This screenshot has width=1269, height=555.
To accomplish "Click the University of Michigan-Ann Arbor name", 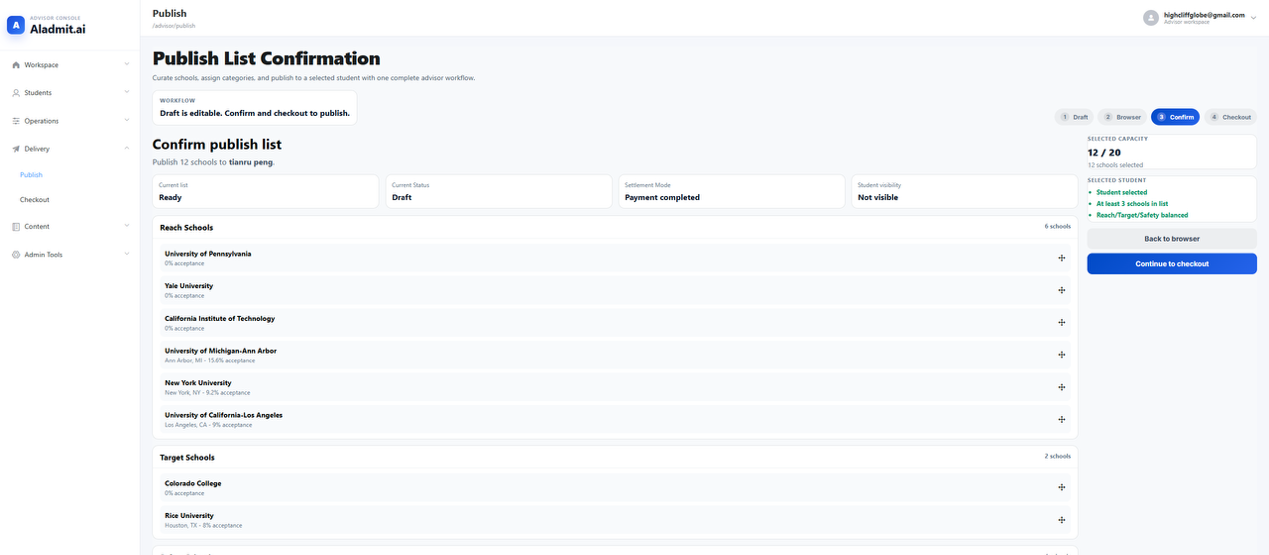I will tap(221, 351).
